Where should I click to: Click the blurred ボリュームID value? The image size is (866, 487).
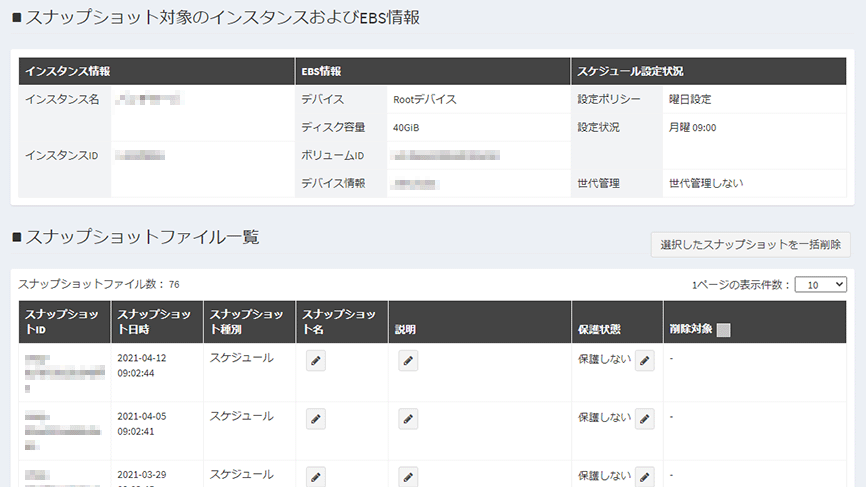[444, 156]
